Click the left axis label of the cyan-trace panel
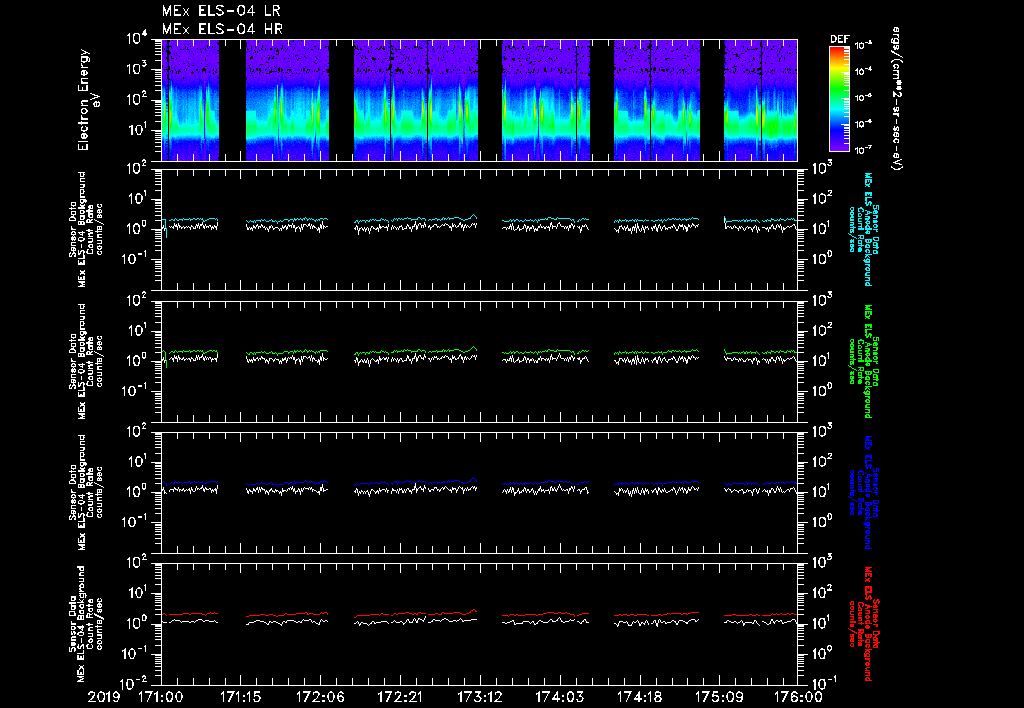The image size is (1024, 708). (x=86, y=229)
